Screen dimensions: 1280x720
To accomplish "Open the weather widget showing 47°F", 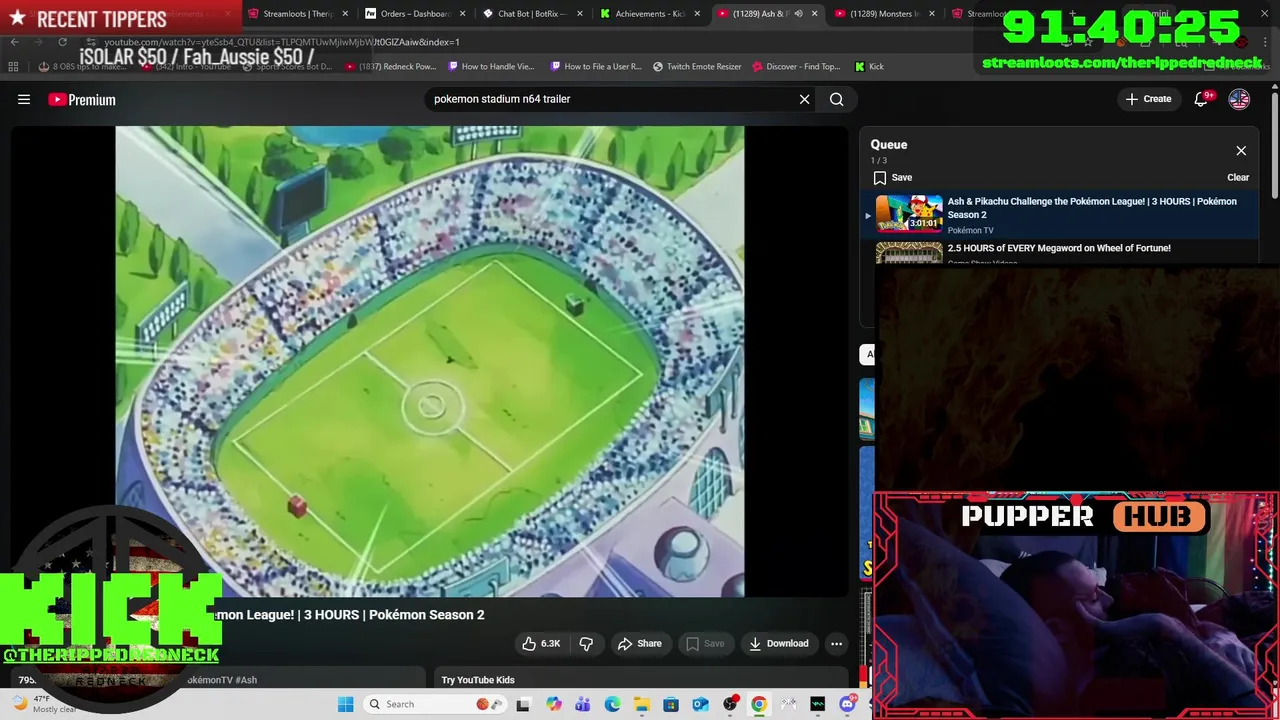I will (42, 704).
